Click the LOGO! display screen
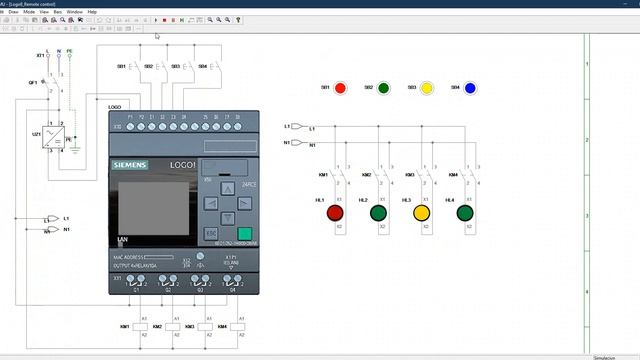 click(x=153, y=209)
